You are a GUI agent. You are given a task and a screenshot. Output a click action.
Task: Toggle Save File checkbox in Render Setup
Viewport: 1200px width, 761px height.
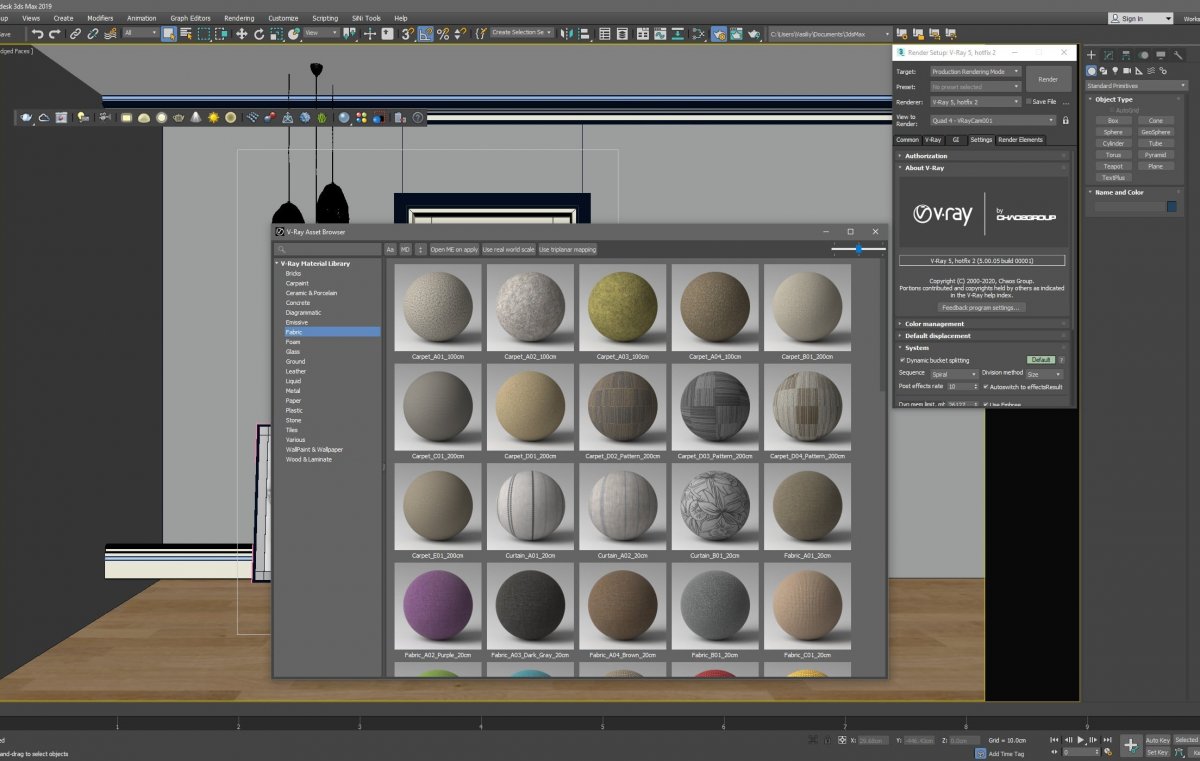pos(1028,102)
